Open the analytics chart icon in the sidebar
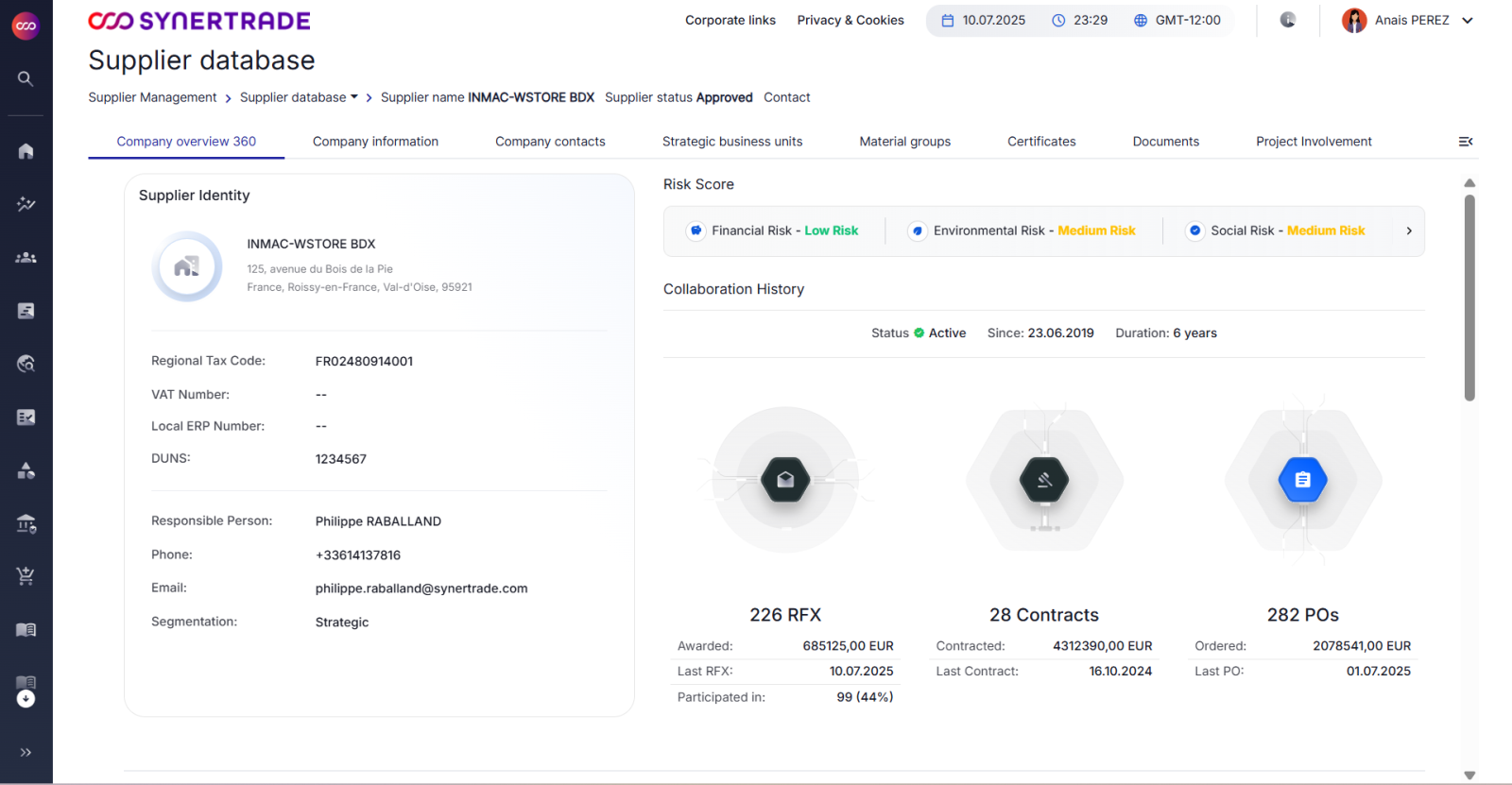 click(26, 204)
